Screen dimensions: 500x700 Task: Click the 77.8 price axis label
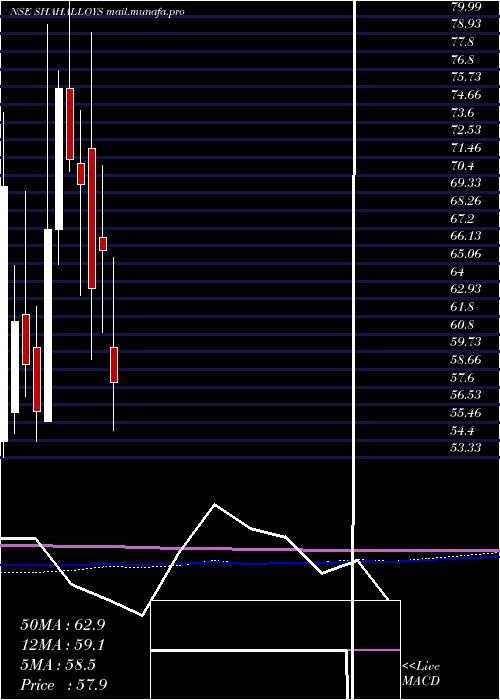tap(462, 42)
